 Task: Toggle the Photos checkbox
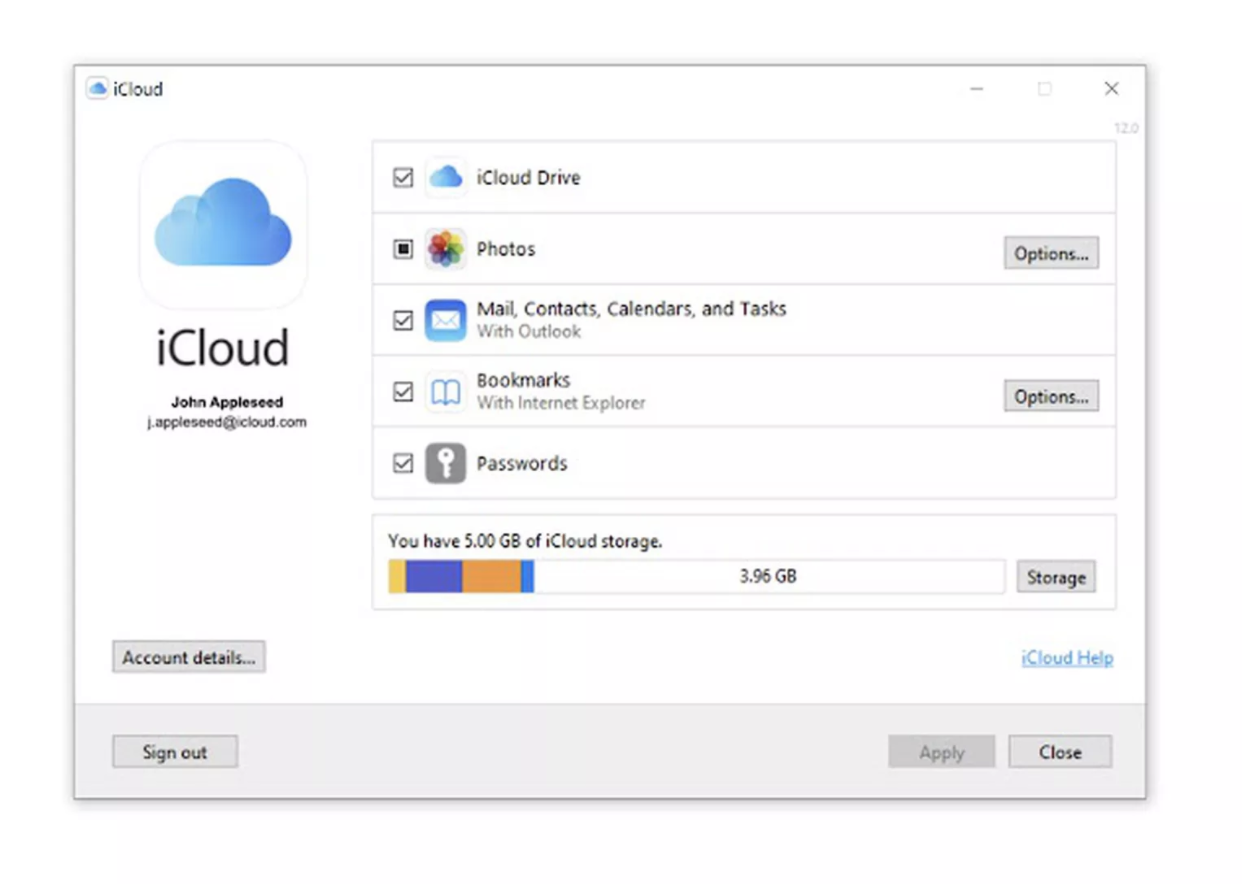403,249
